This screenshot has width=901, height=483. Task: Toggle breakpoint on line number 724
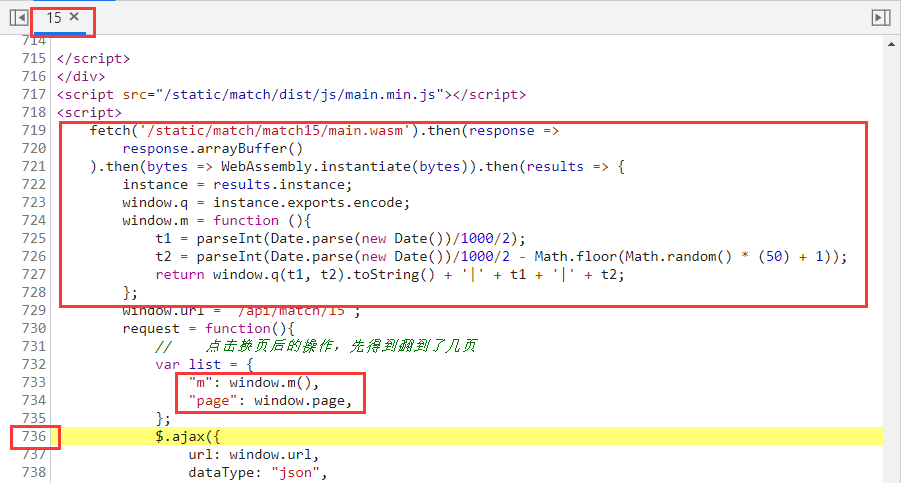34,220
